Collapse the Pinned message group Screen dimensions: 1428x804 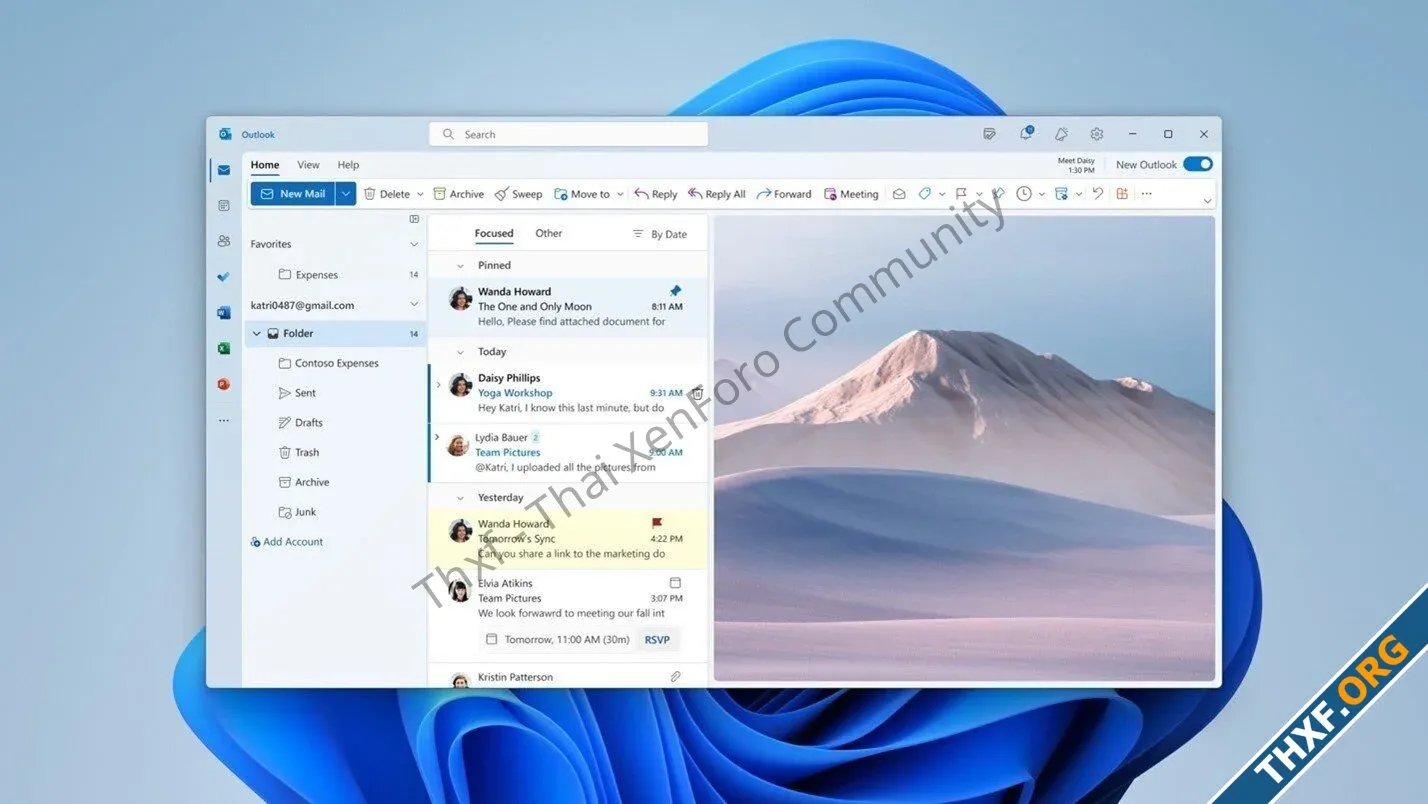460,266
